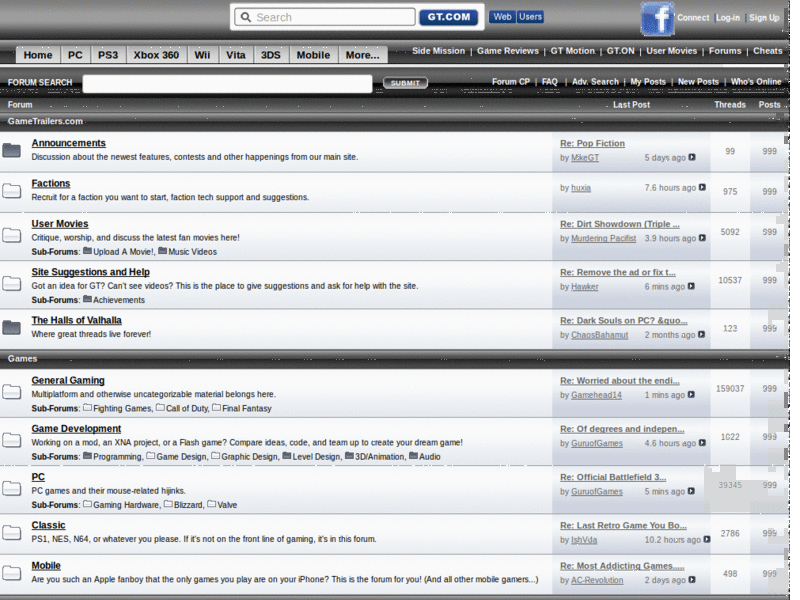Open Re: Dark Souls on PC? post
The width and height of the screenshot is (800, 600).
coord(623,320)
